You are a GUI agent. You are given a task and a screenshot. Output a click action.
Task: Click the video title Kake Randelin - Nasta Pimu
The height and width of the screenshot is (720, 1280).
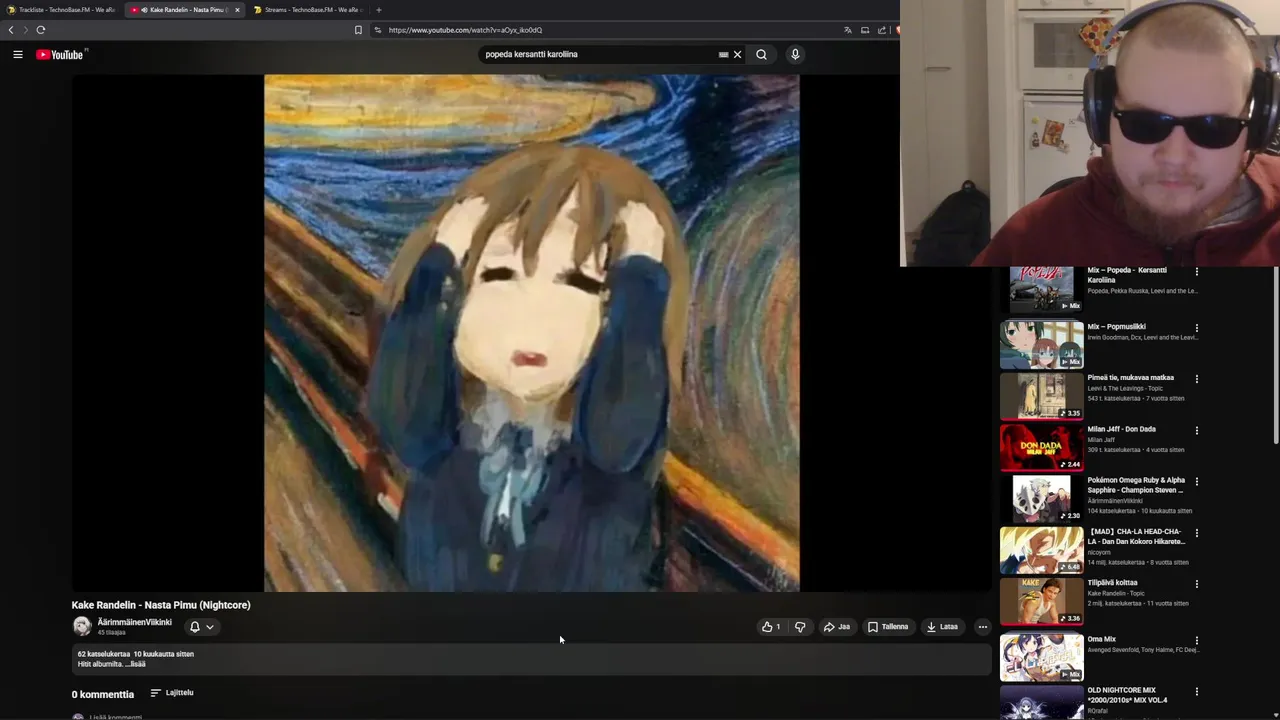[x=161, y=605]
